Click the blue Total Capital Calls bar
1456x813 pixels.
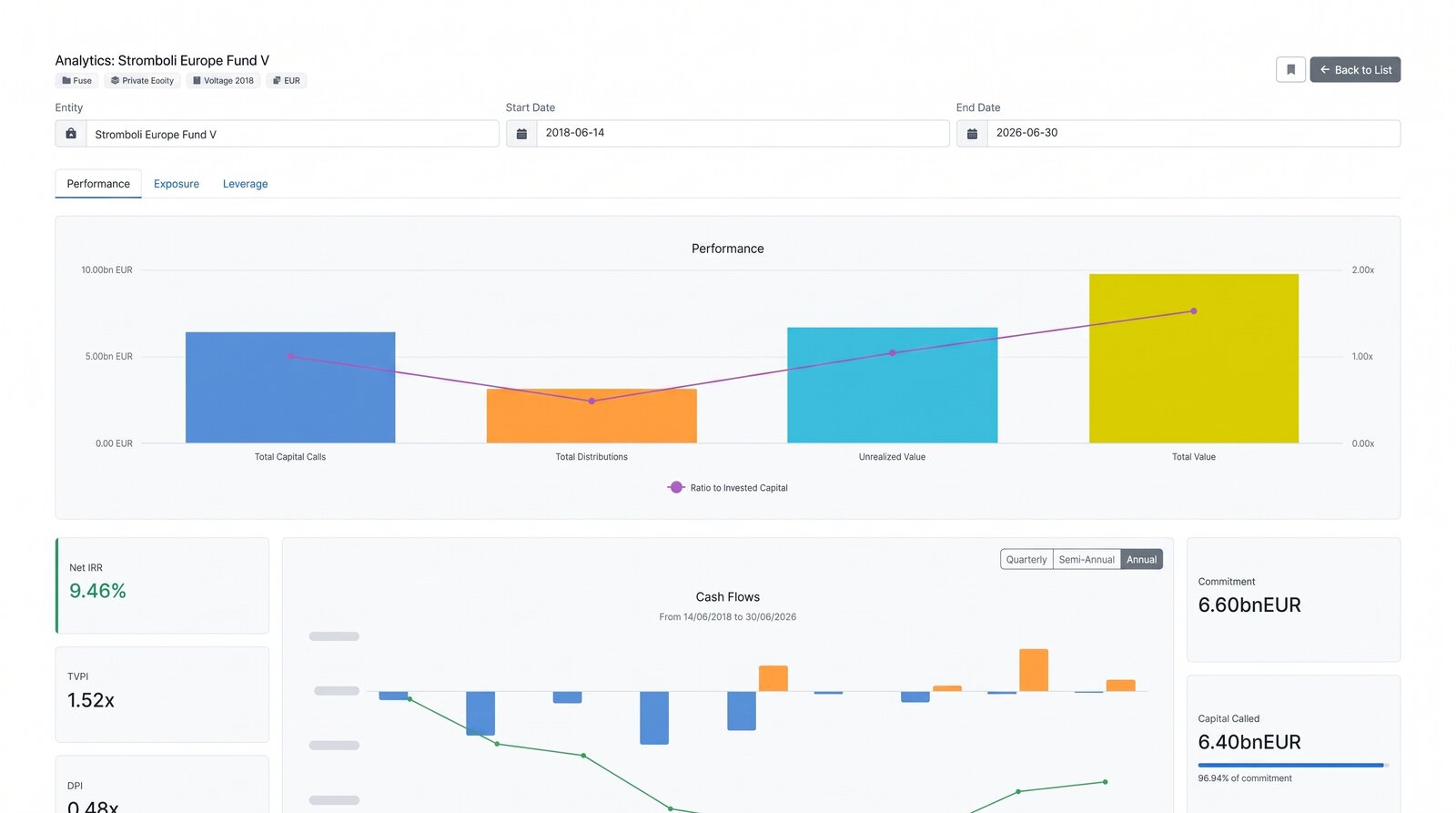[x=290, y=388]
